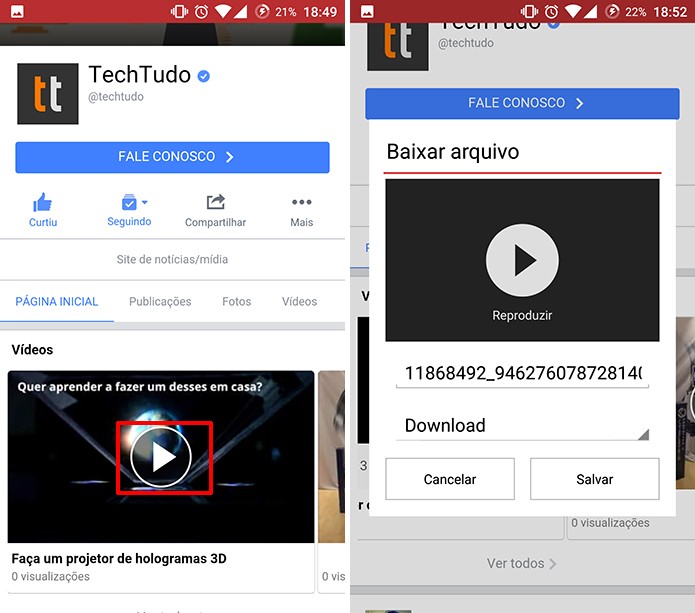The image size is (695, 613).
Task: Tap the 18:49 clock in status bar
Action: click(x=320, y=12)
